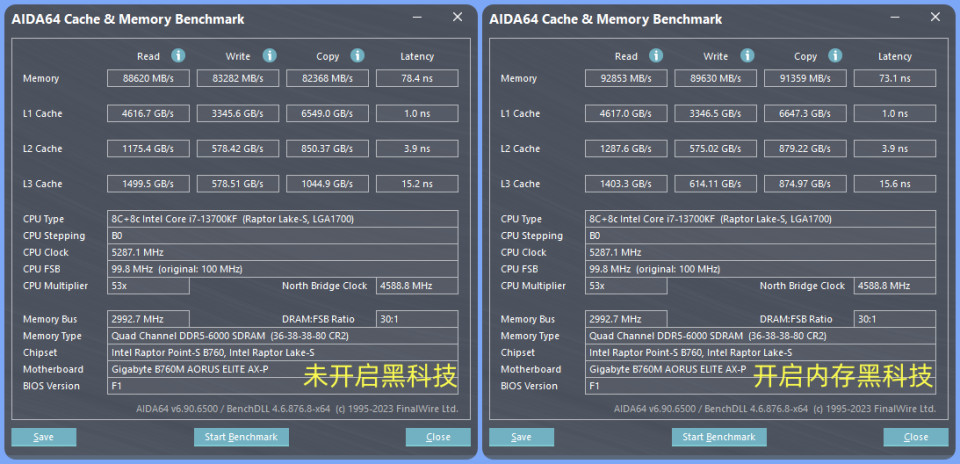Click the Write info icon in left window
The image size is (960, 464).
[x=269, y=56]
